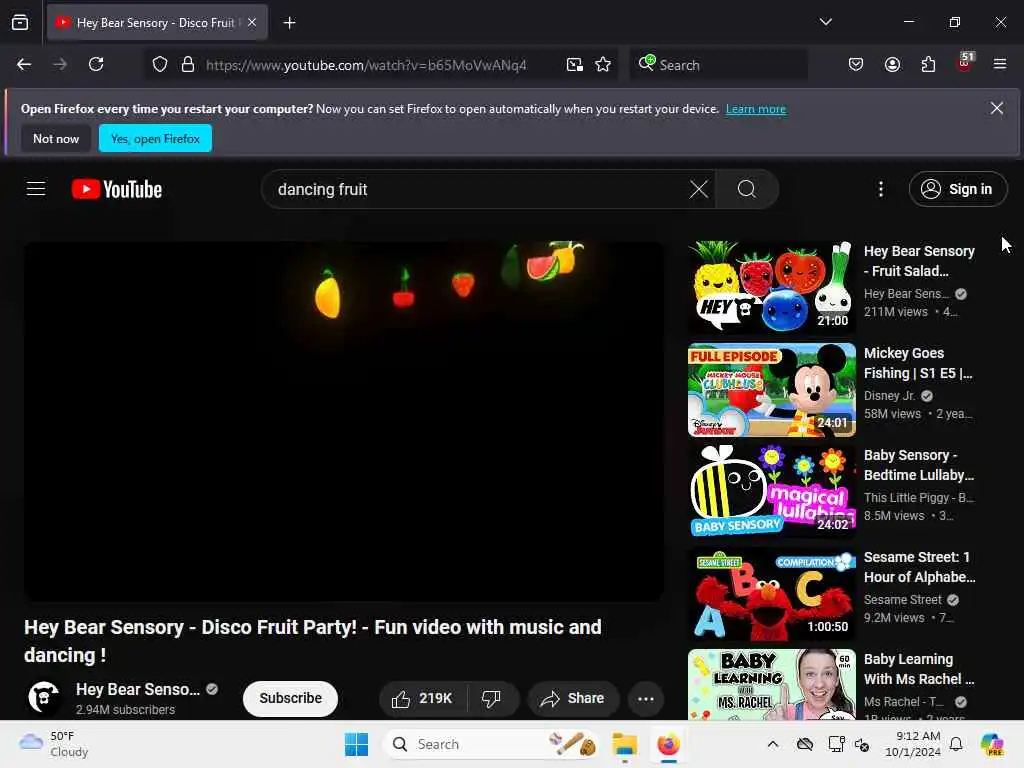Go forward with the forward arrow
This screenshot has height=768, width=1024.
(x=60, y=65)
